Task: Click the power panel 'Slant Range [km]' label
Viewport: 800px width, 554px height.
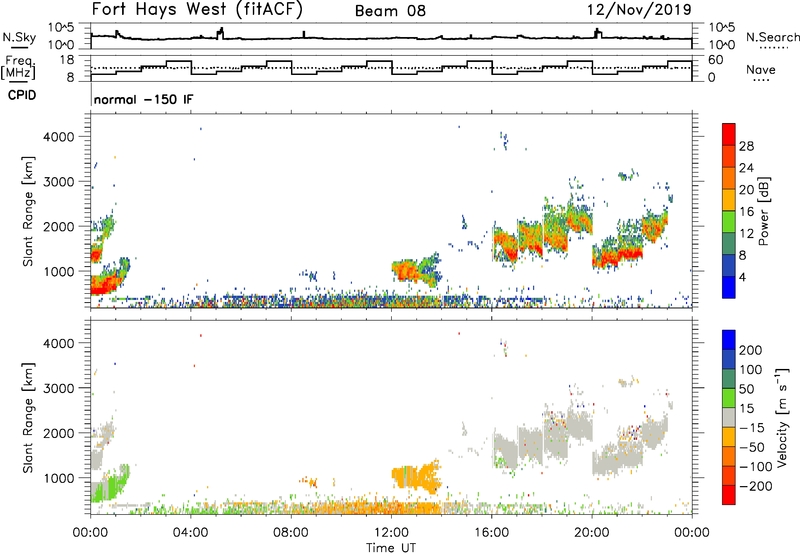Action: coord(27,211)
